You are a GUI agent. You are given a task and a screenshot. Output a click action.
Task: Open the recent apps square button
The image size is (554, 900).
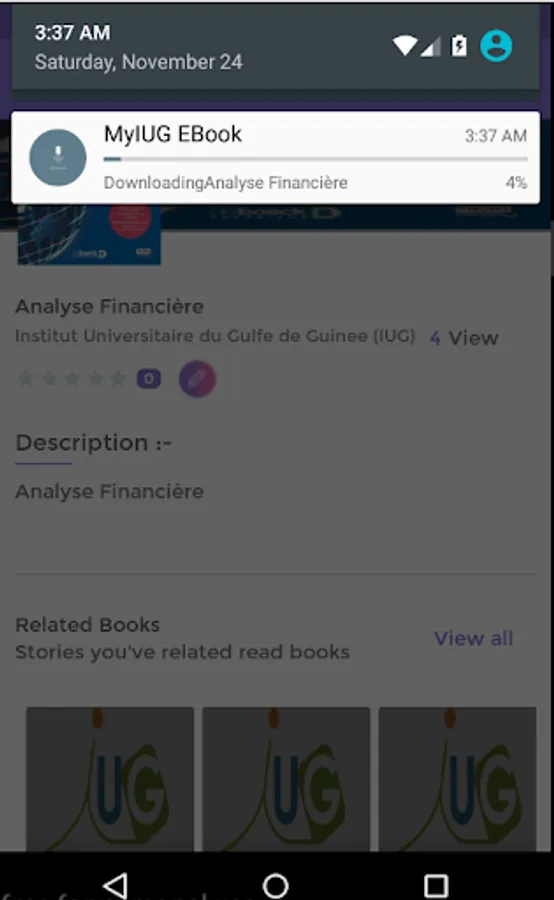[436, 886]
